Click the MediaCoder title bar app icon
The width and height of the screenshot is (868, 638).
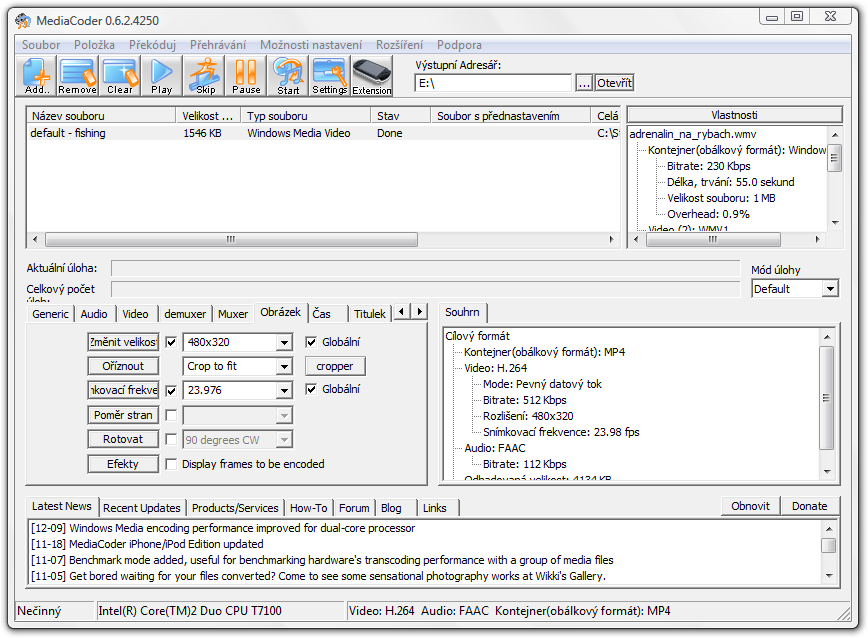pyautogui.click(x=23, y=21)
